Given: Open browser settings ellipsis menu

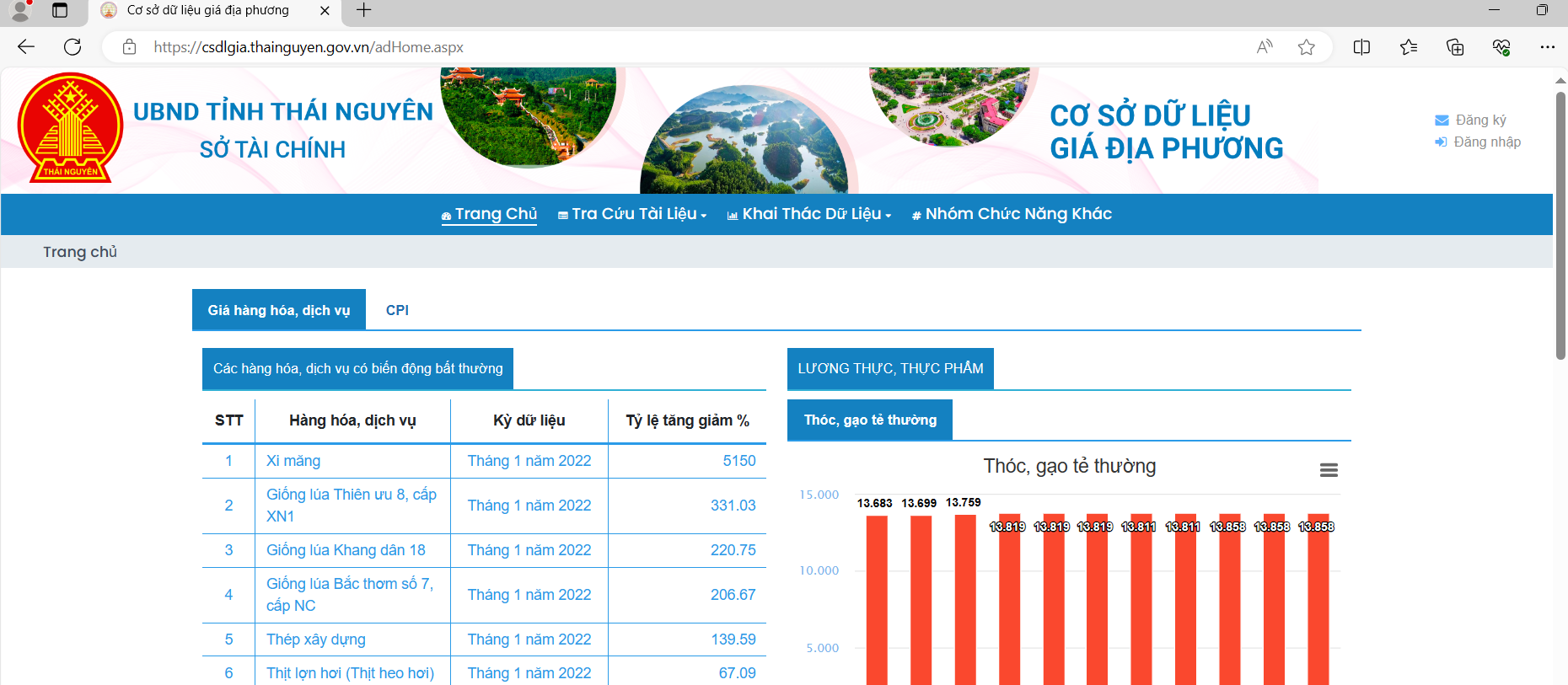Looking at the screenshot, I should tap(1547, 47).
